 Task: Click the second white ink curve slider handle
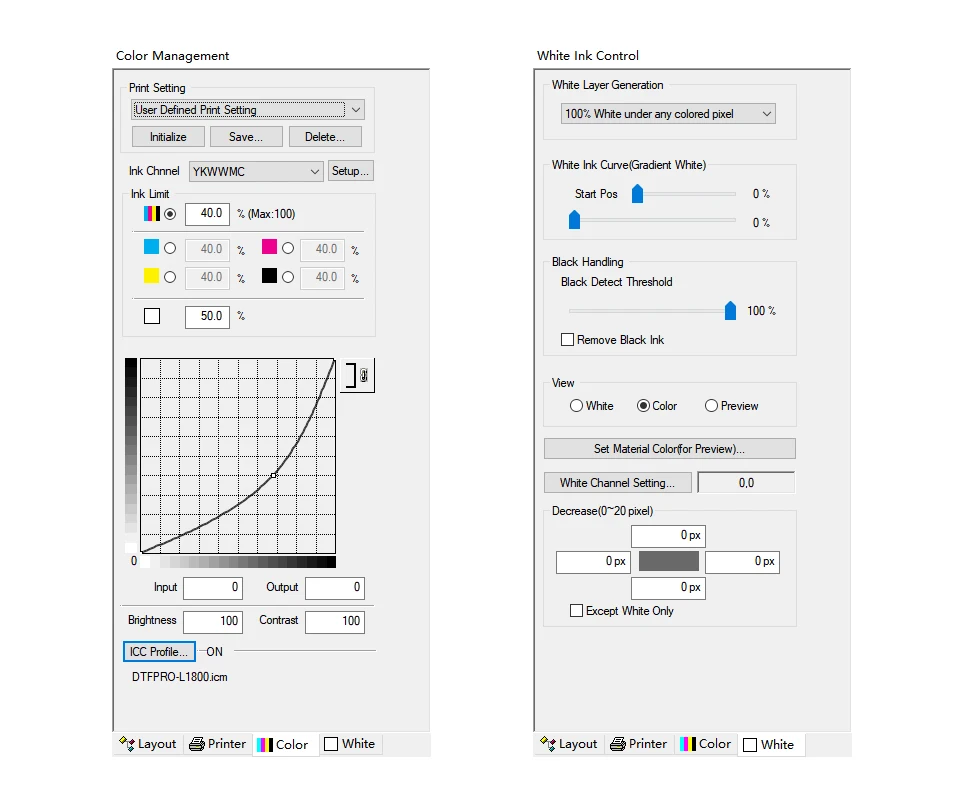coord(574,220)
